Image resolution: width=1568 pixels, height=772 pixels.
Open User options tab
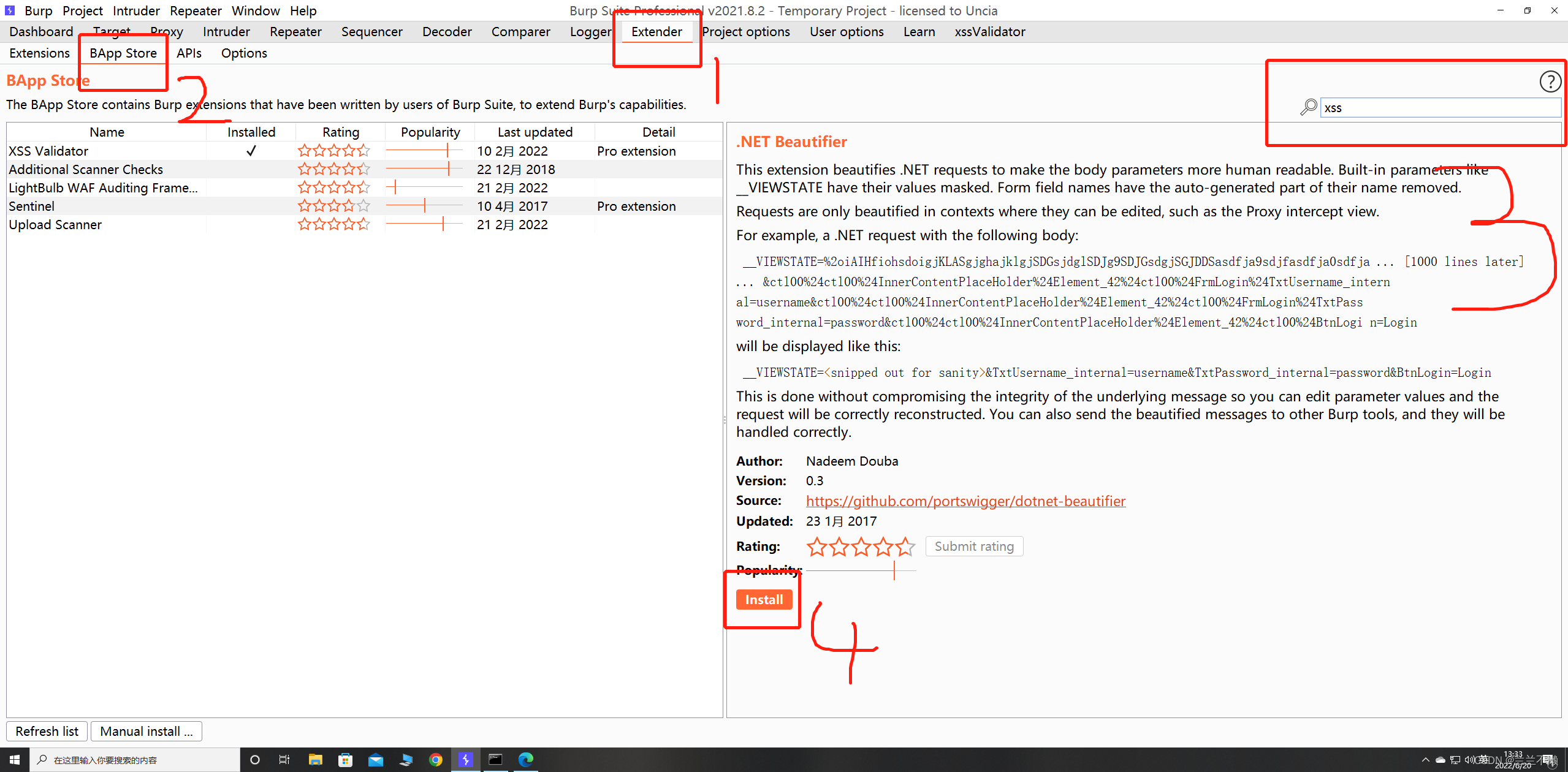[847, 31]
